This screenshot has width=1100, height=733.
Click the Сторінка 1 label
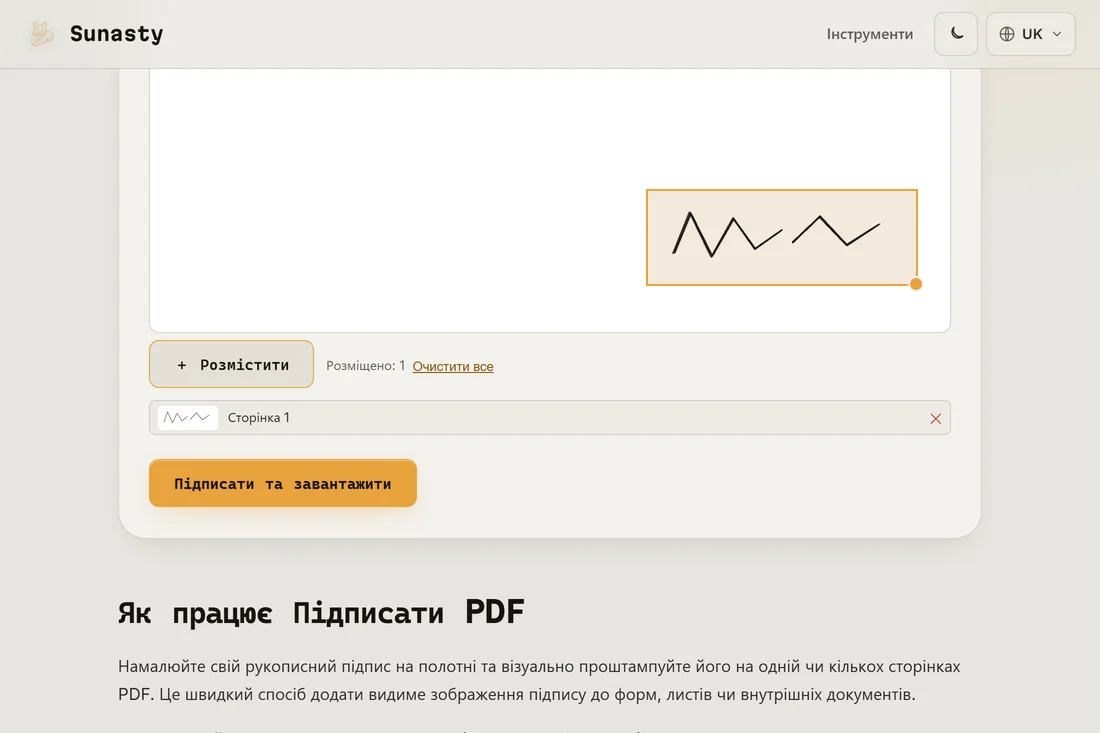(x=258, y=417)
